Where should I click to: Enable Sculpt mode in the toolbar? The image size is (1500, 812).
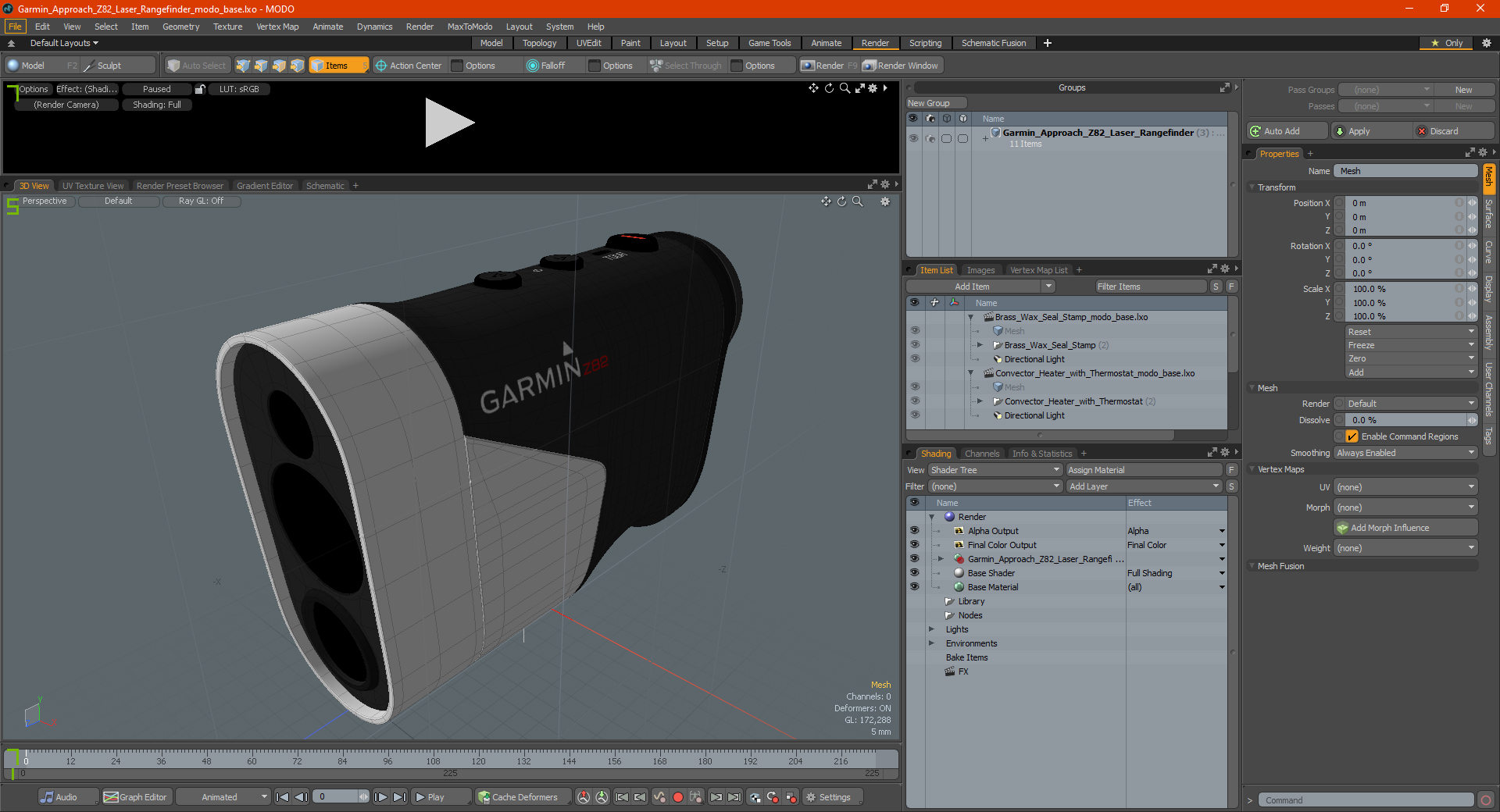(117, 66)
